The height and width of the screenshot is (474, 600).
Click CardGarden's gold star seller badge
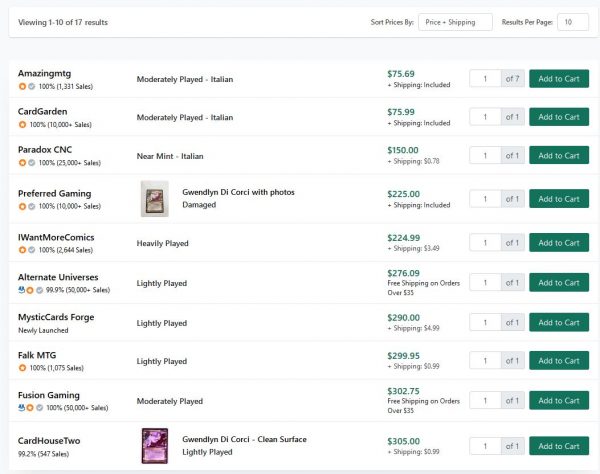(22, 124)
